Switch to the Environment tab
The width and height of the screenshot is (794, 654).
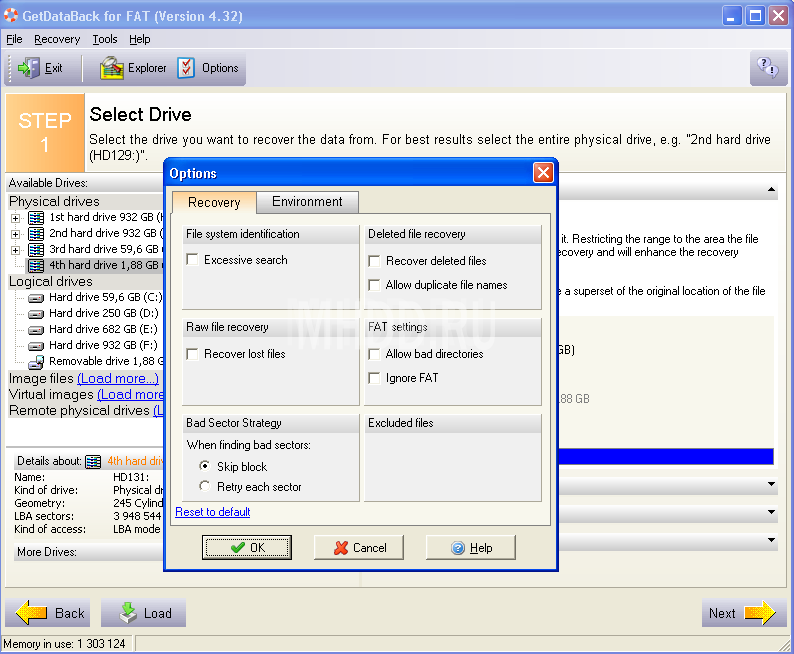307,202
